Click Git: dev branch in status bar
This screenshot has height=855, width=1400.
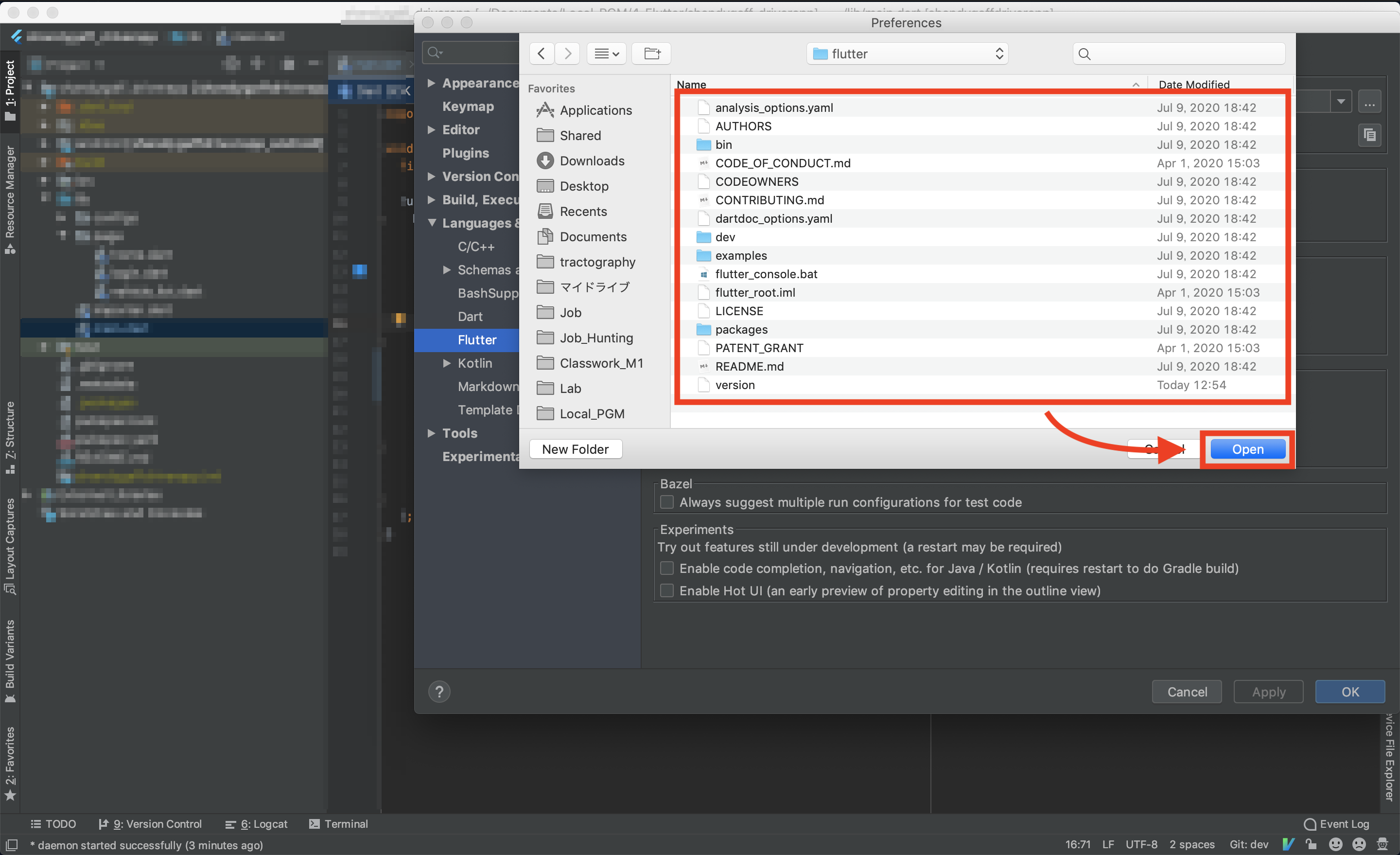[x=1248, y=844]
